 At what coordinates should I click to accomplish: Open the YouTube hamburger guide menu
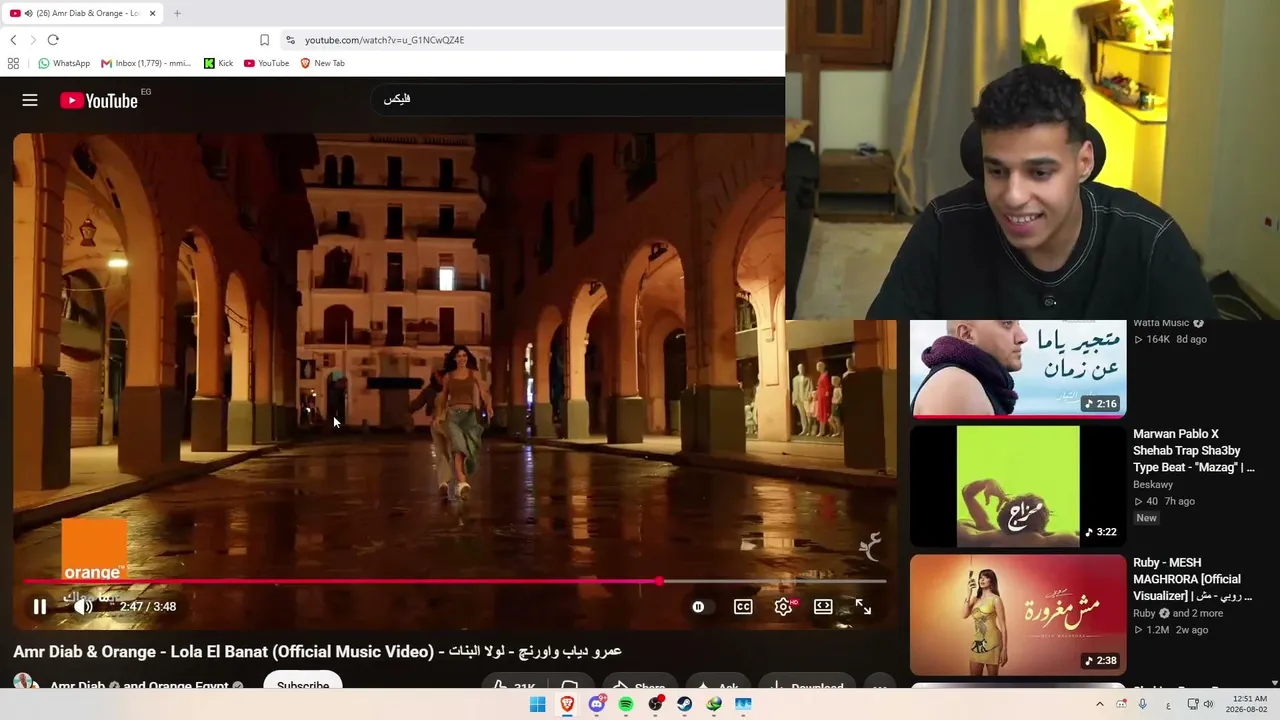30,100
